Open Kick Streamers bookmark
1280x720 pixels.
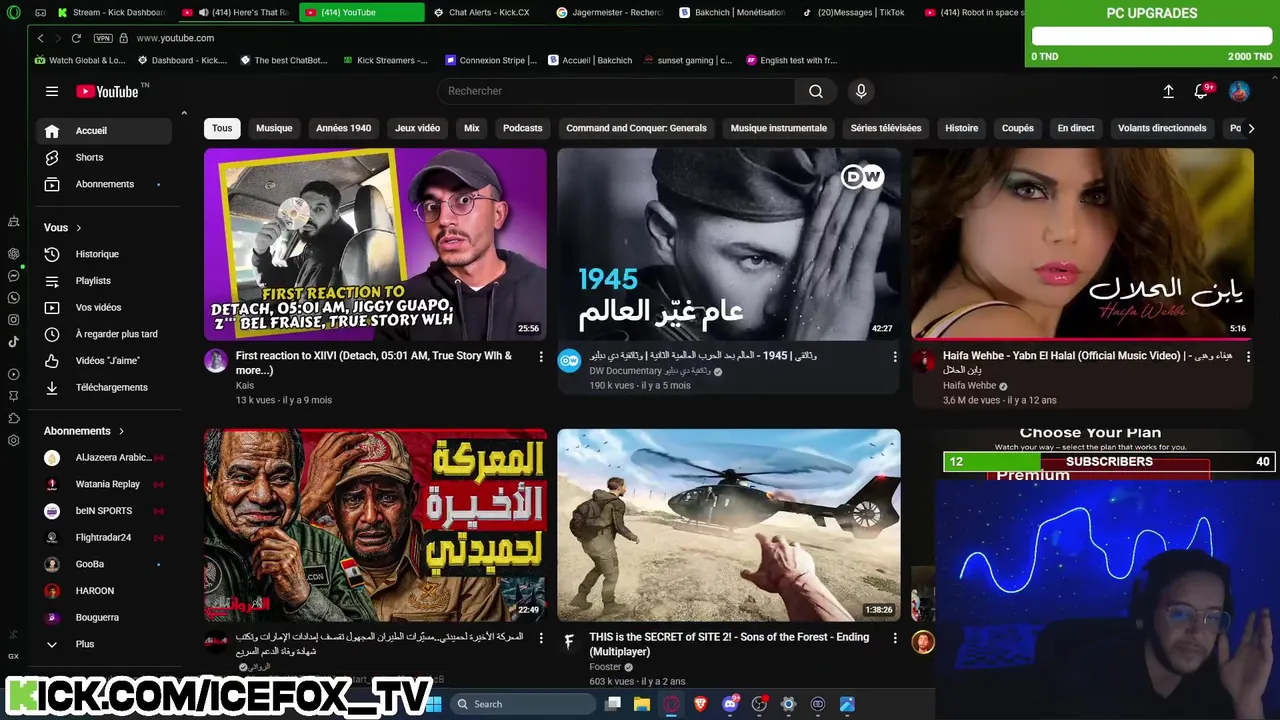pyautogui.click(x=384, y=60)
